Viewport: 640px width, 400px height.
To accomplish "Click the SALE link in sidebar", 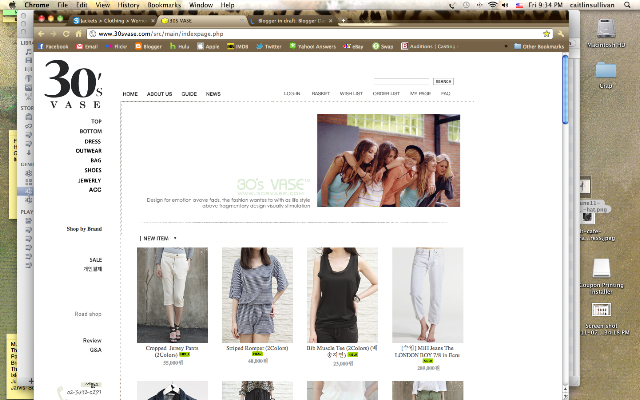I will coord(96,260).
